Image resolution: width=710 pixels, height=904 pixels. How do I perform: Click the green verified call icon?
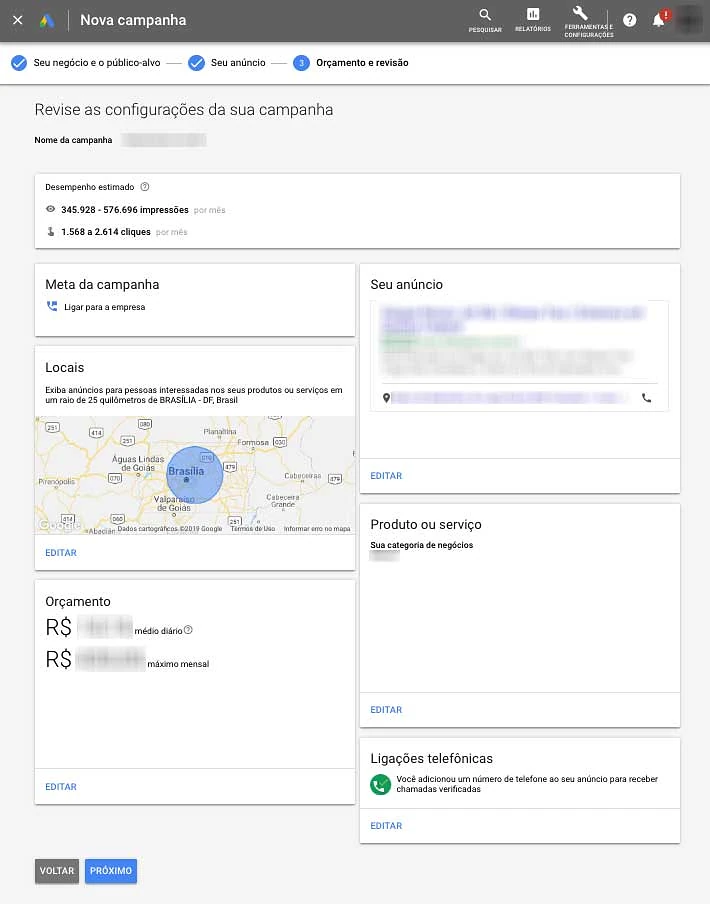tap(380, 784)
